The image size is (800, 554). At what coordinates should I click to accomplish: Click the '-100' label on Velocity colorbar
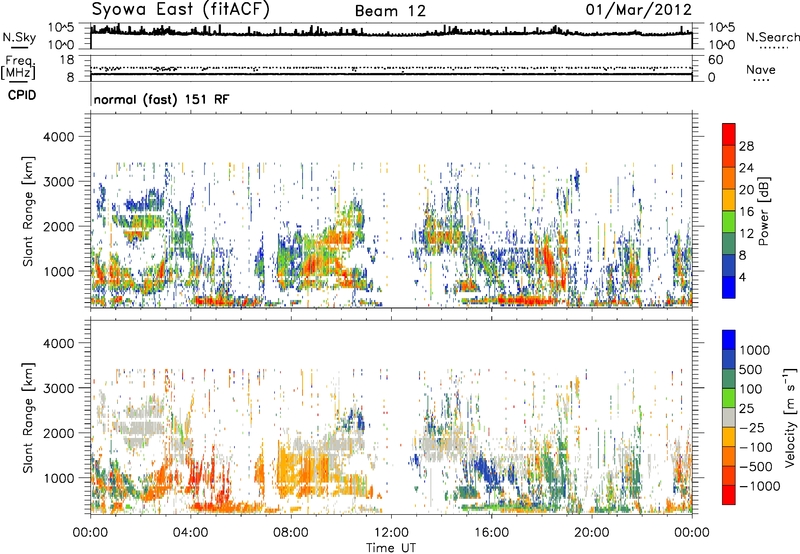756,447
